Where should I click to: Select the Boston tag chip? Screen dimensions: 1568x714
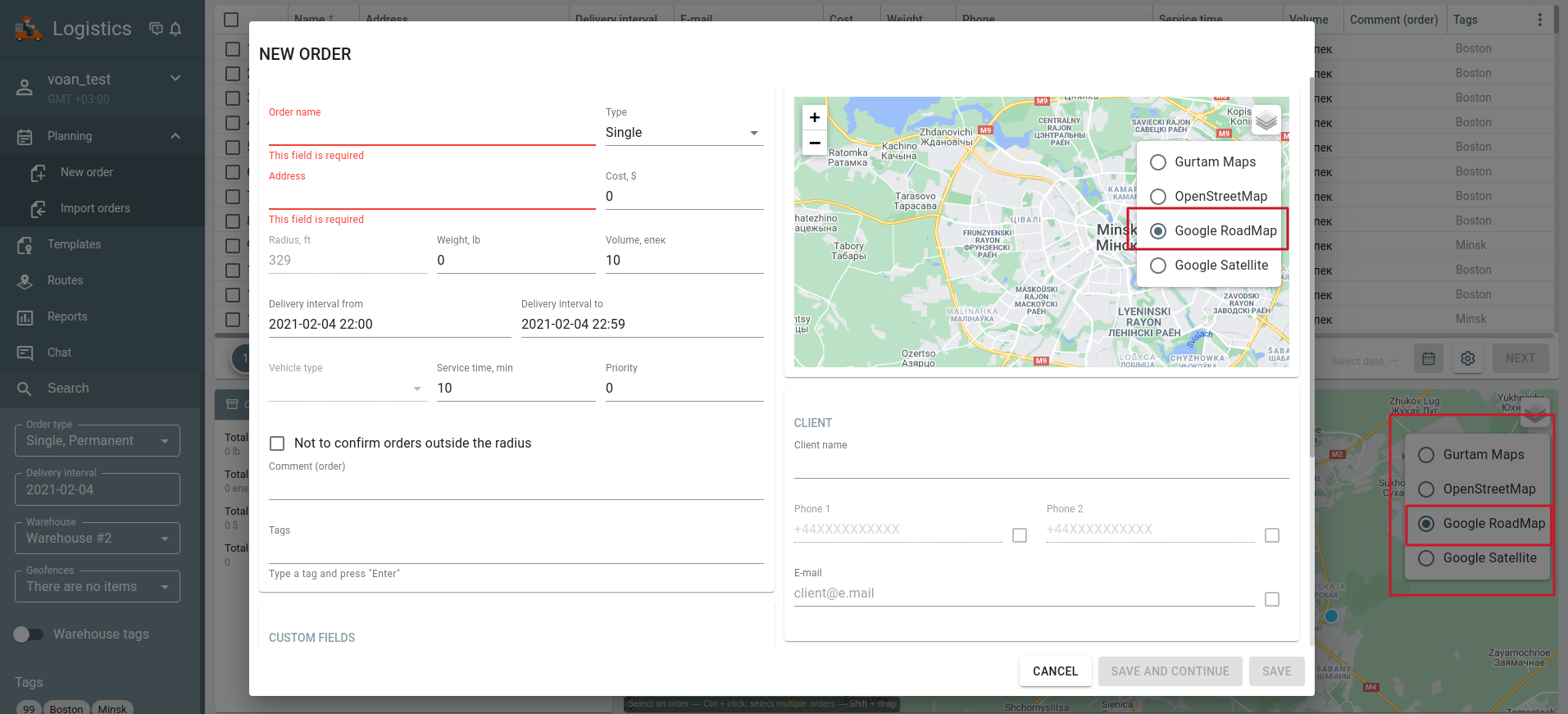click(x=66, y=708)
